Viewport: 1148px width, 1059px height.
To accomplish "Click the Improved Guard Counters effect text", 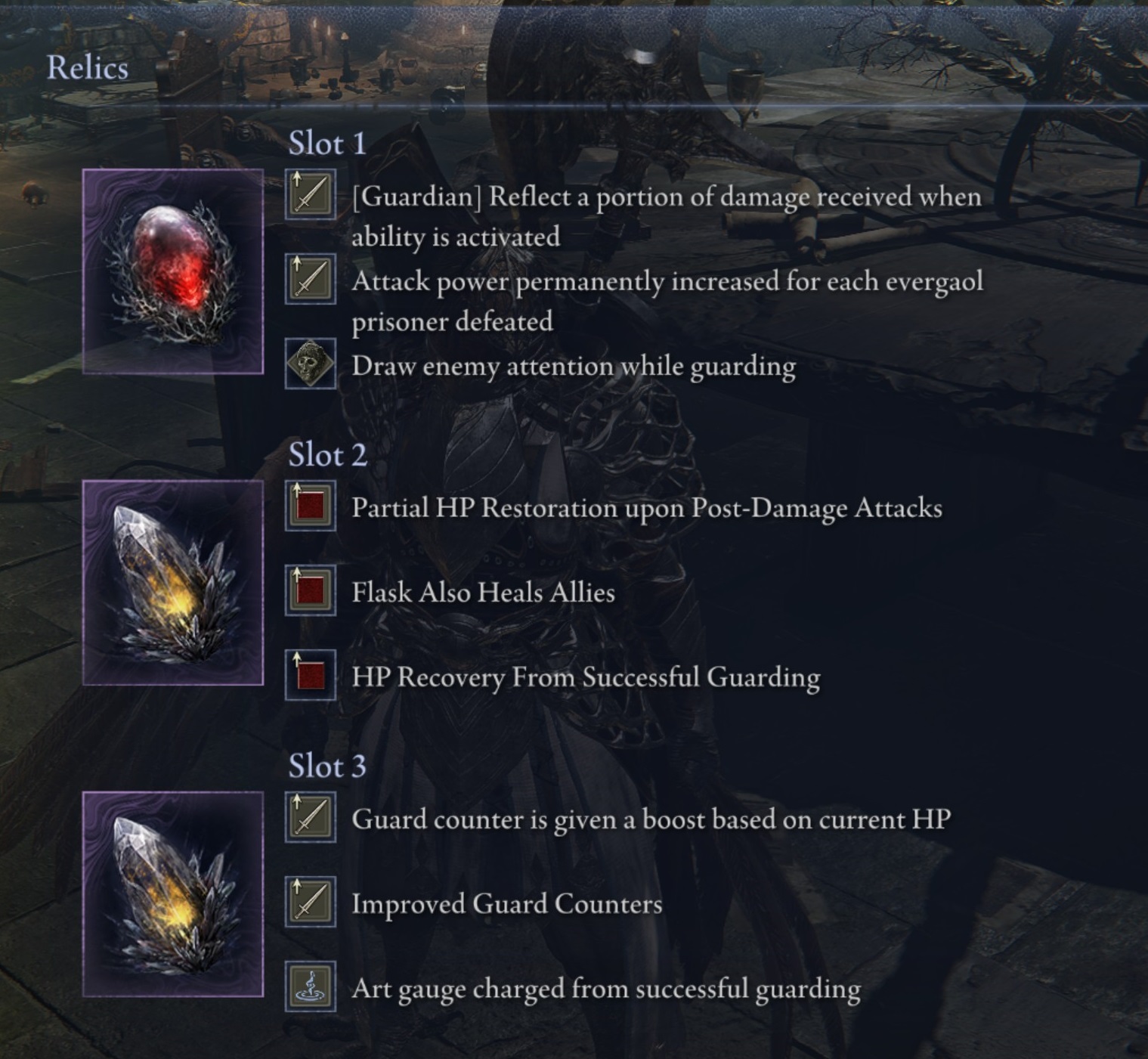I will click(506, 904).
